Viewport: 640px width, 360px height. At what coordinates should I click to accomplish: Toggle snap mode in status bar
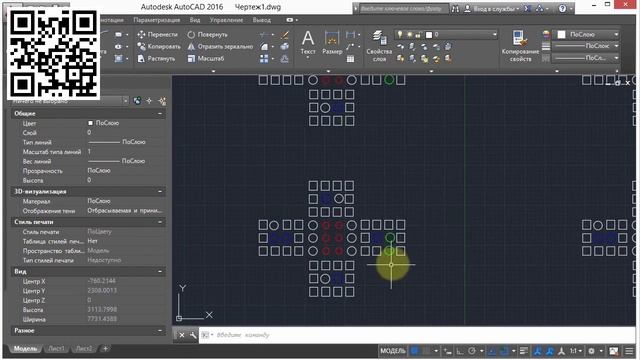[426, 351]
